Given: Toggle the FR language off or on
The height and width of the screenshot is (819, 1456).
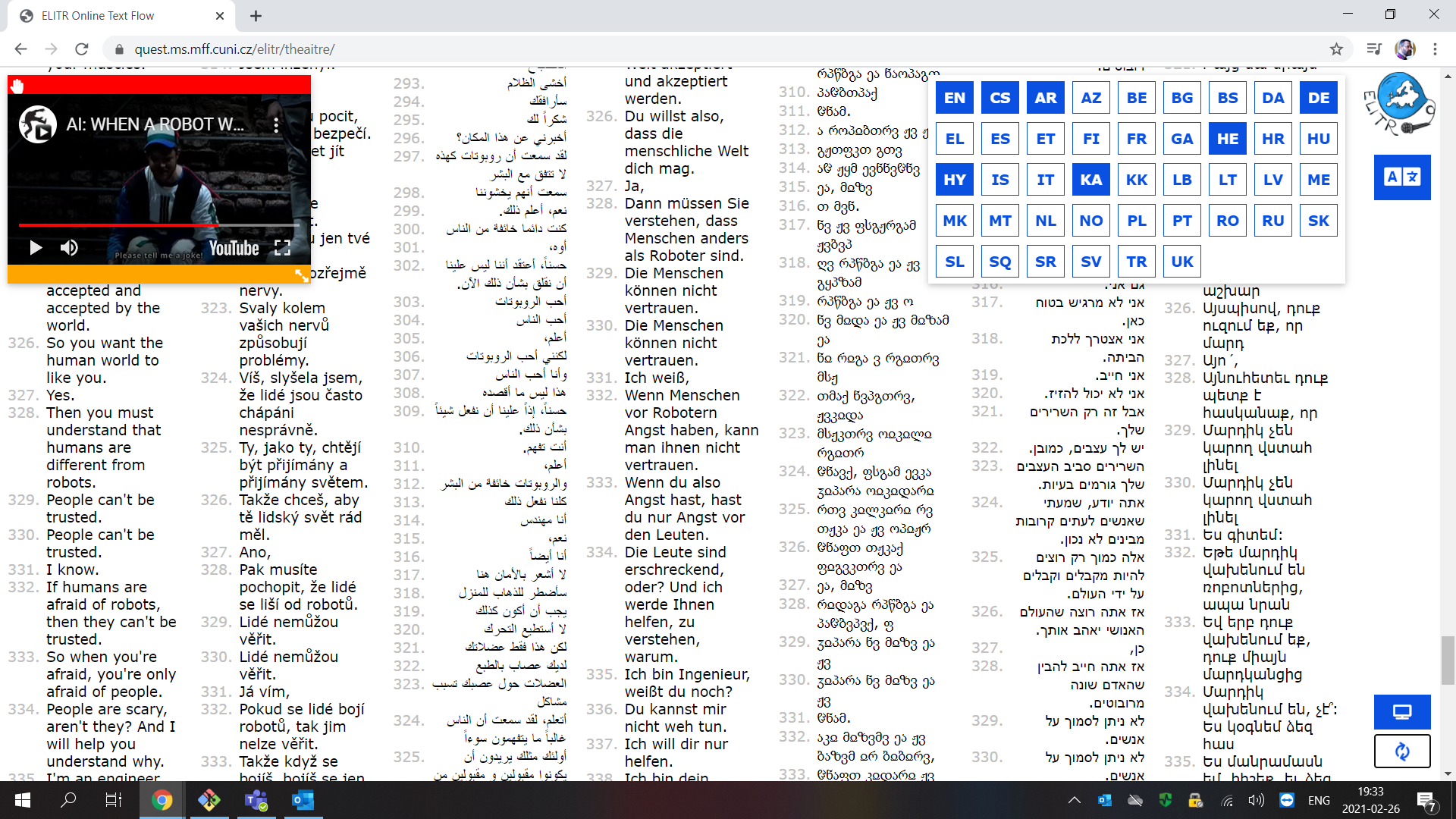Looking at the screenshot, I should [1136, 139].
